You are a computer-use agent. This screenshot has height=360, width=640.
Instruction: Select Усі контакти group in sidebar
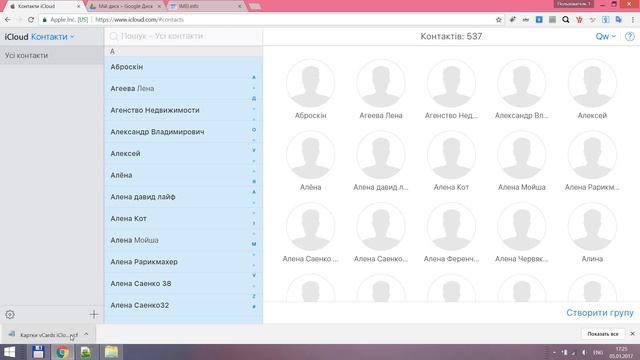[x=52, y=55]
